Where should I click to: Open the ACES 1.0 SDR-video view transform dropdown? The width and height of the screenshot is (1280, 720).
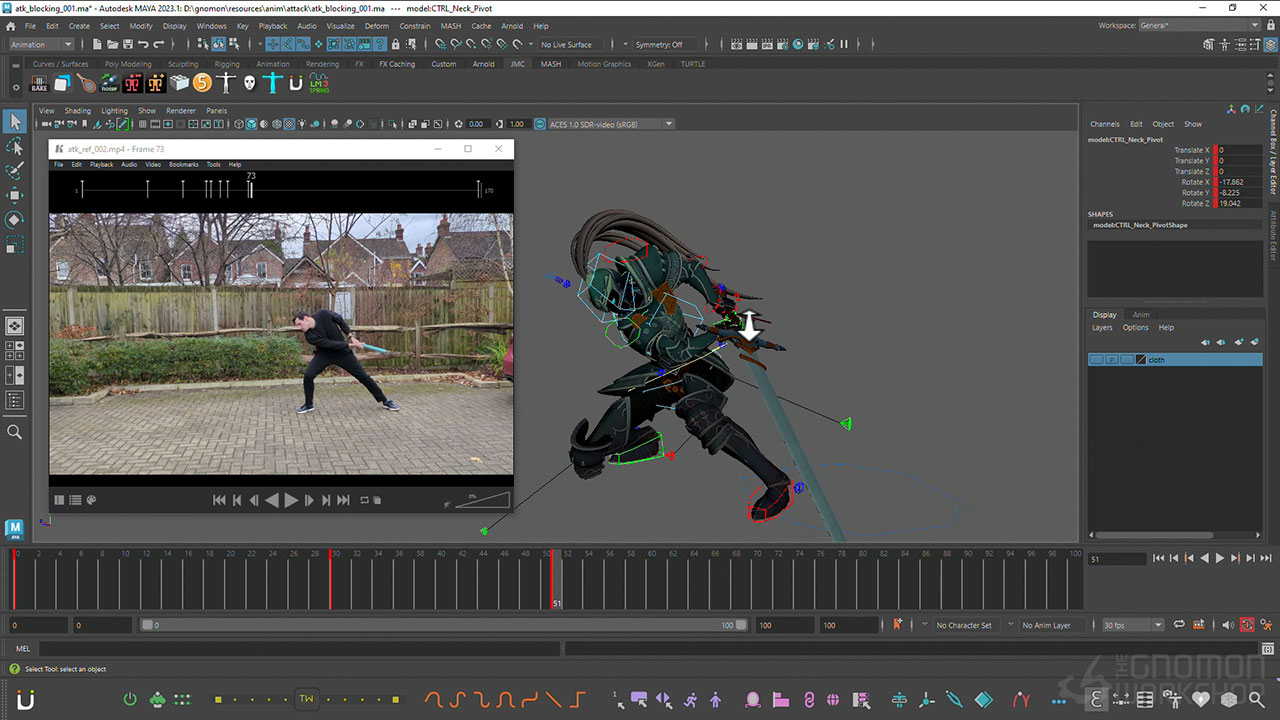point(669,124)
